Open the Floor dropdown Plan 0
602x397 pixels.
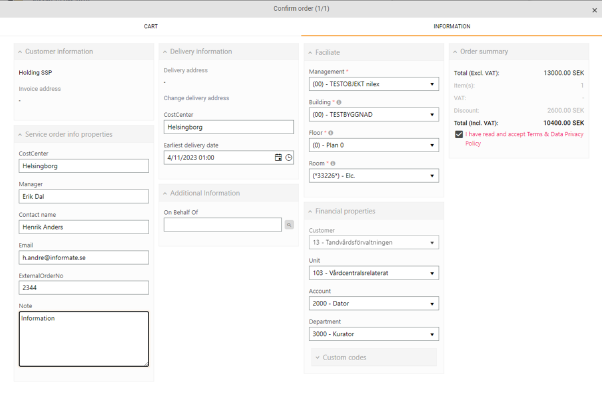coord(374,145)
